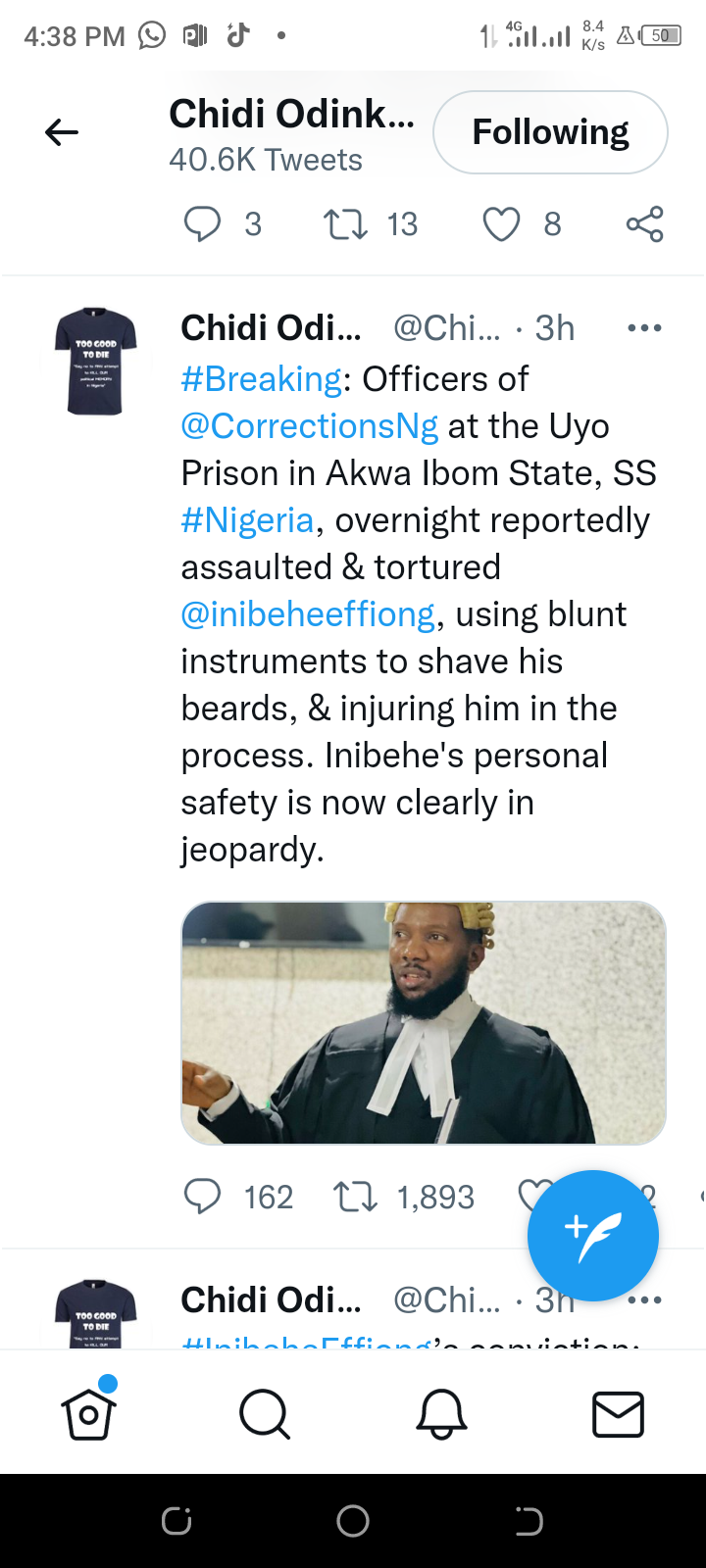The width and height of the screenshot is (706, 1568).
Task: Open the Search tab
Action: 265,1414
